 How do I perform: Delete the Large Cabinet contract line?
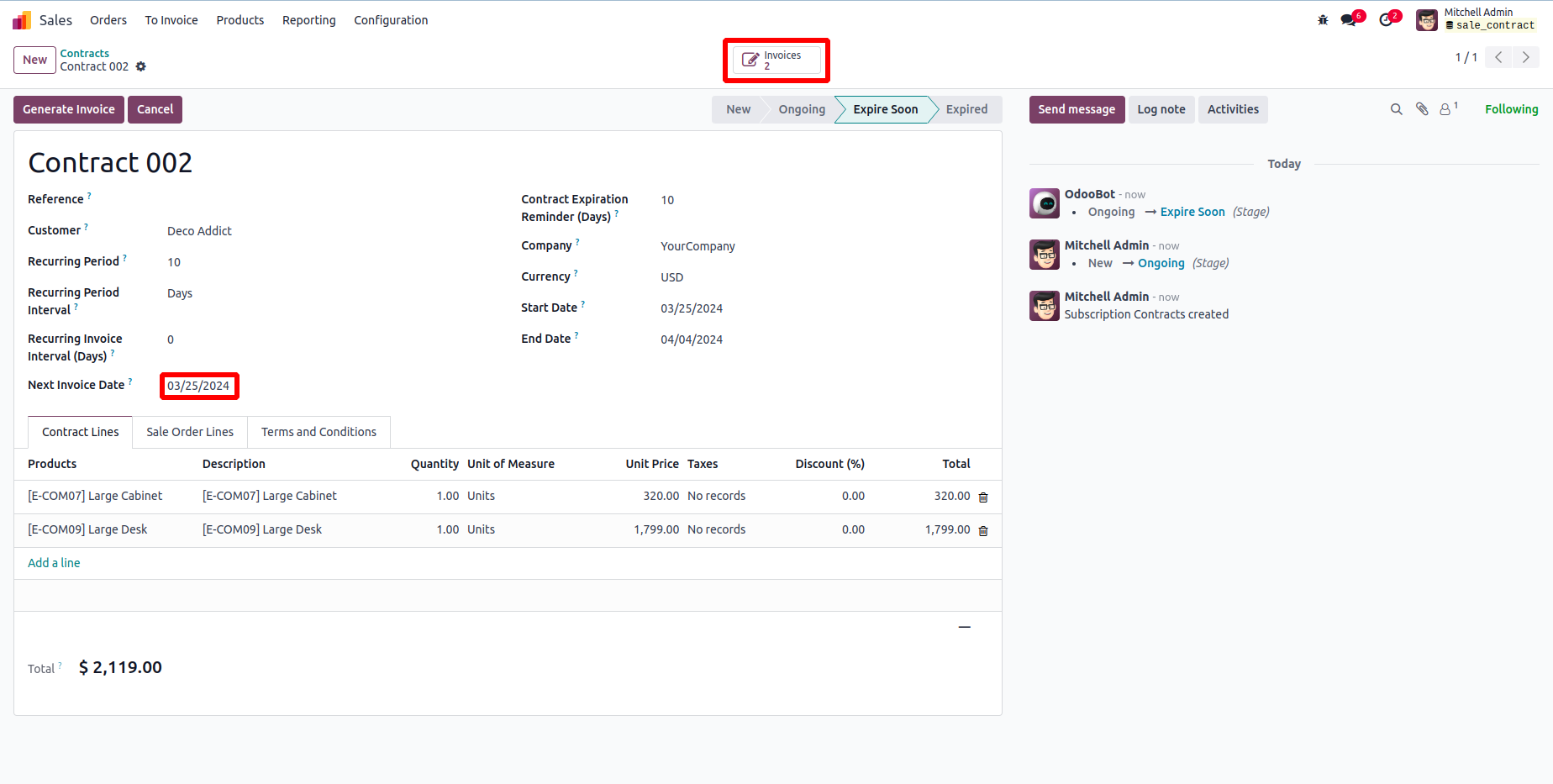pos(983,497)
